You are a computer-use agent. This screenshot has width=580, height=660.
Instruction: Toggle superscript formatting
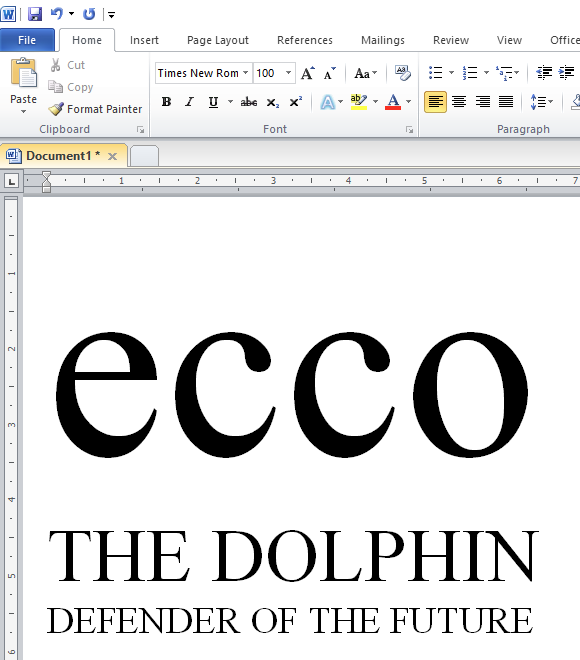(x=296, y=102)
